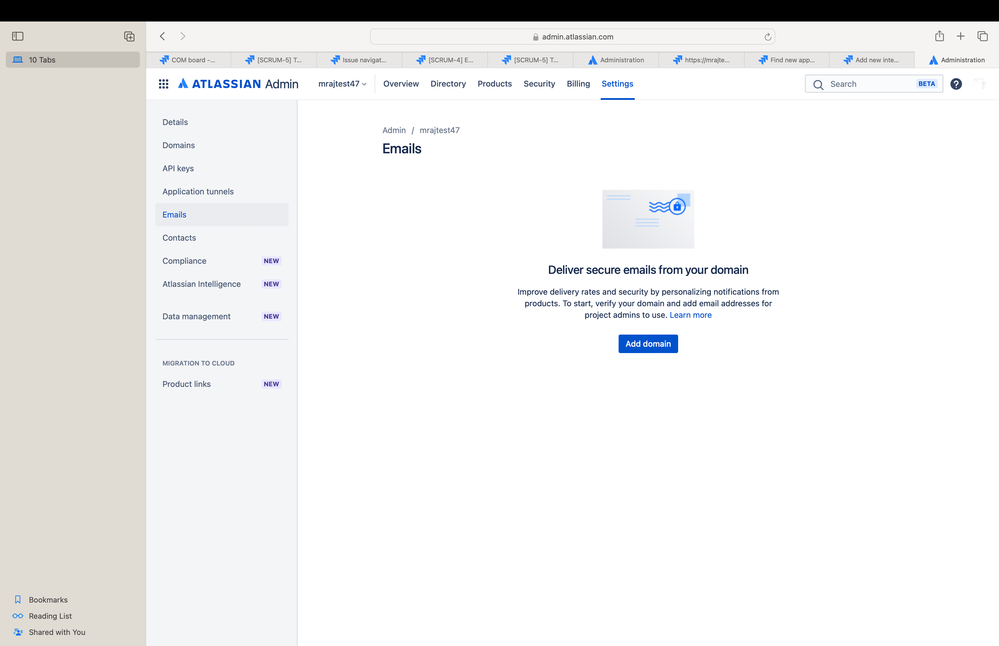The height and width of the screenshot is (646, 999).
Task: Open a new tab with plus icon
Action: coord(960,36)
